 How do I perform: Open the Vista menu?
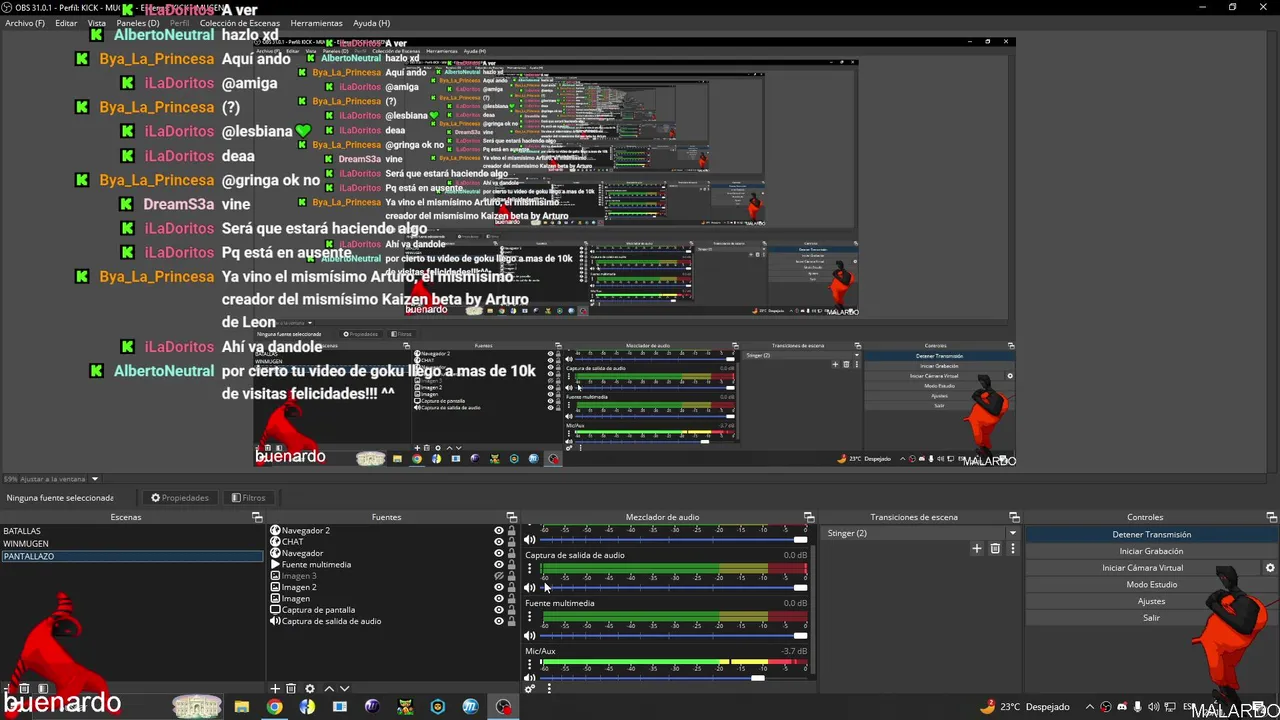coord(97,23)
